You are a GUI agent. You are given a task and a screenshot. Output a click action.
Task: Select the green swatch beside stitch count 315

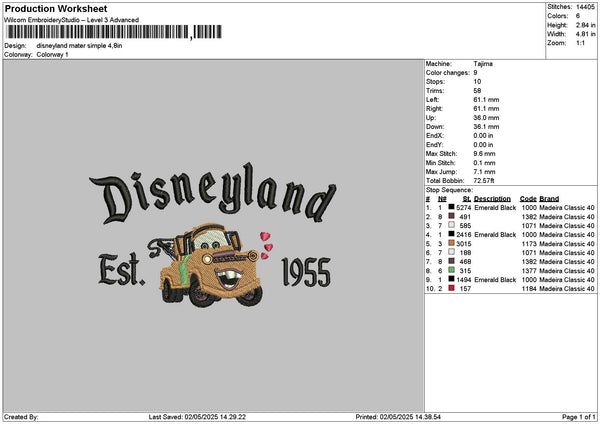click(452, 270)
